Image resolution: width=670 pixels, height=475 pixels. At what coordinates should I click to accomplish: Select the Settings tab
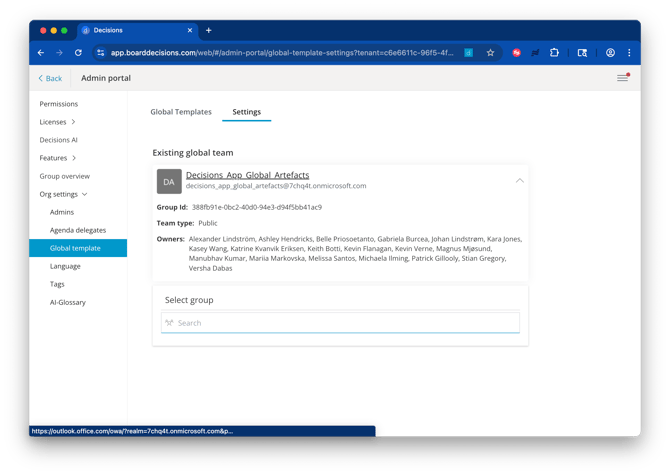tap(247, 112)
